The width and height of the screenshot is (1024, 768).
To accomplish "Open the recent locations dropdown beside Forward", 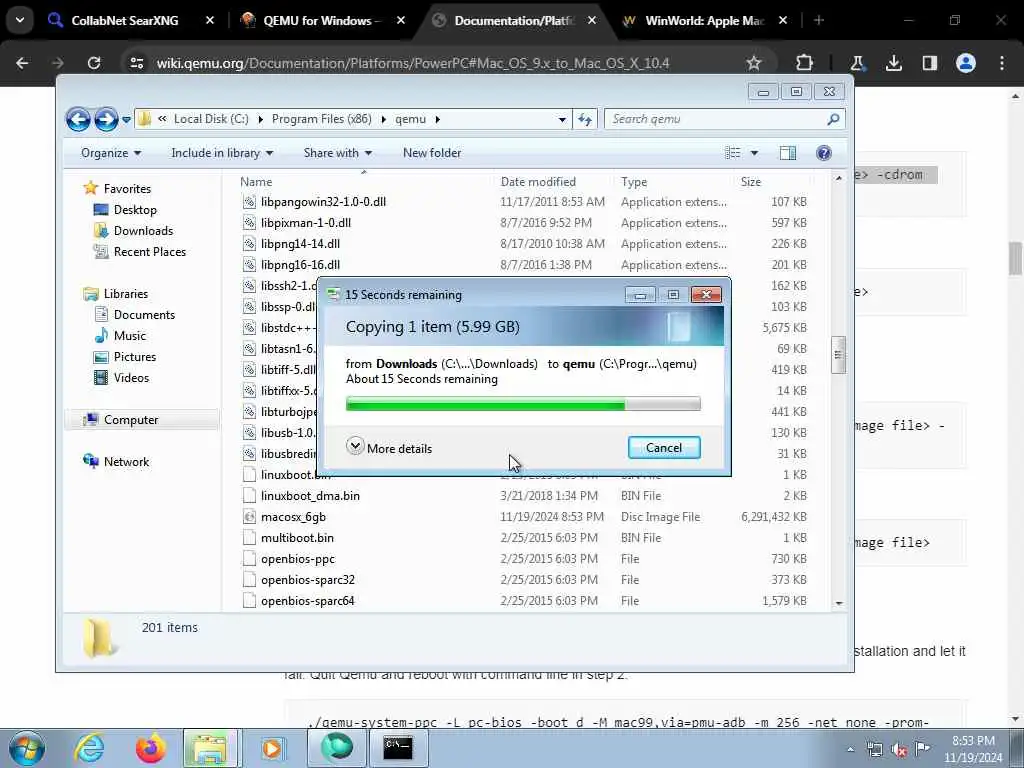I will point(126,120).
